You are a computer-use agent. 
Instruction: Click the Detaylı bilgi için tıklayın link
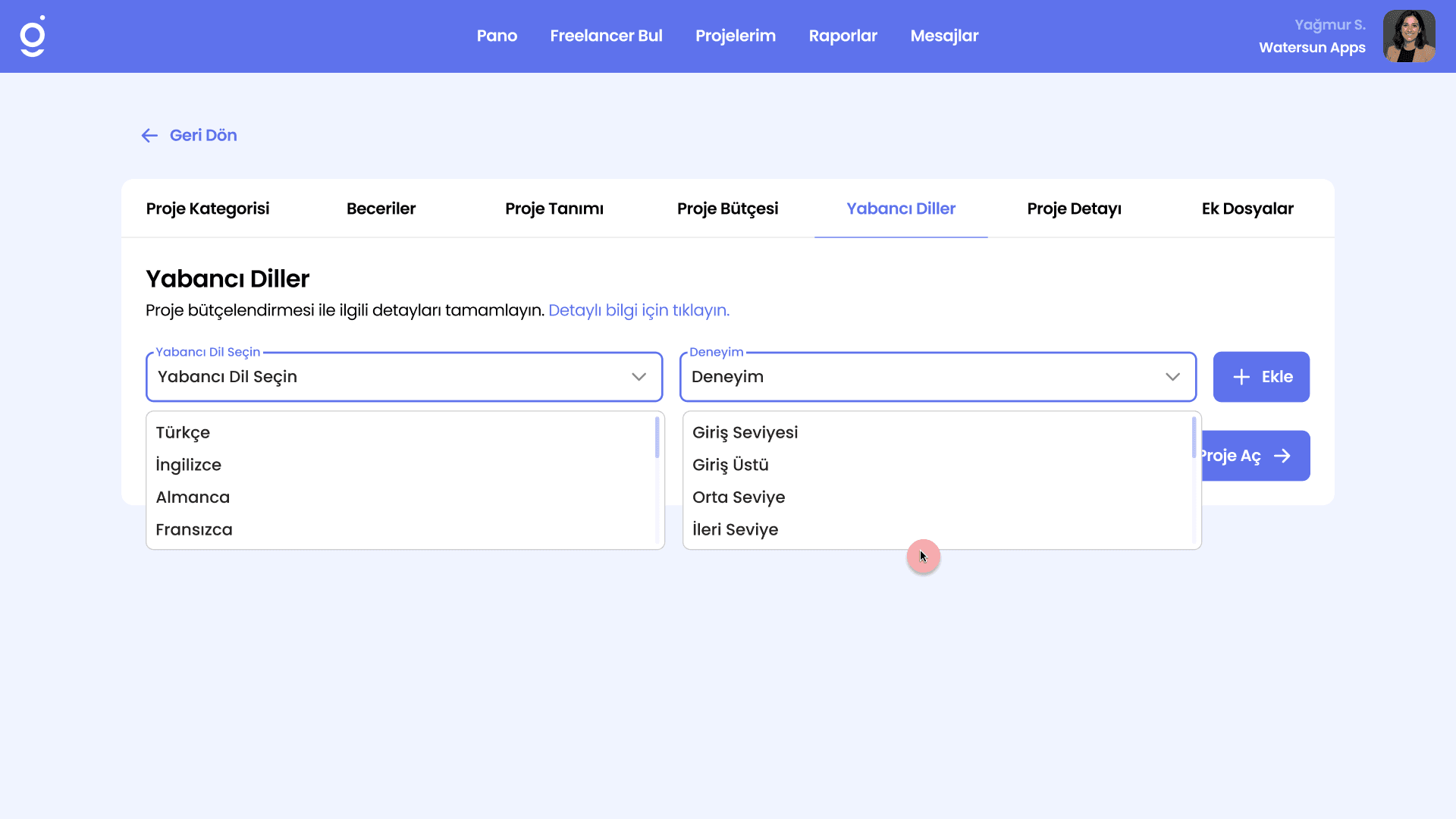[639, 310]
